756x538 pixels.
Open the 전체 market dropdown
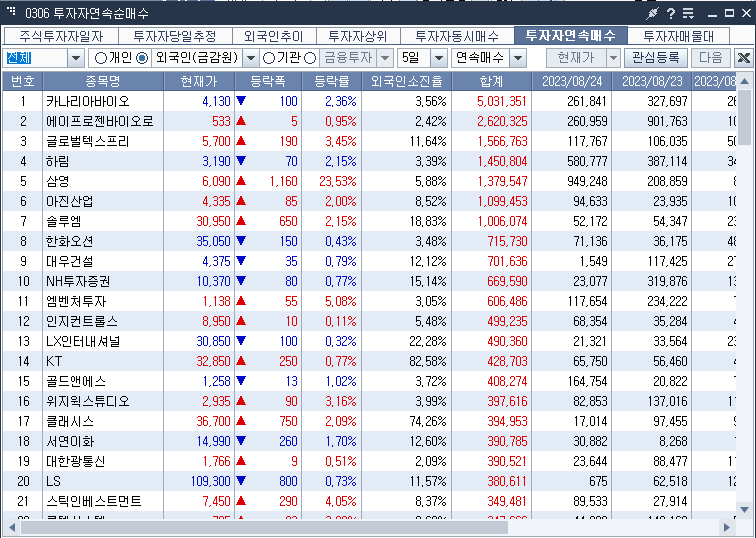76,58
